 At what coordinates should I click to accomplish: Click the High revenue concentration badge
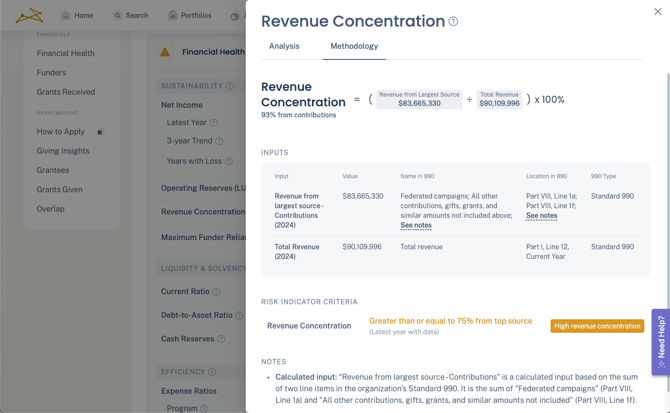coord(597,326)
